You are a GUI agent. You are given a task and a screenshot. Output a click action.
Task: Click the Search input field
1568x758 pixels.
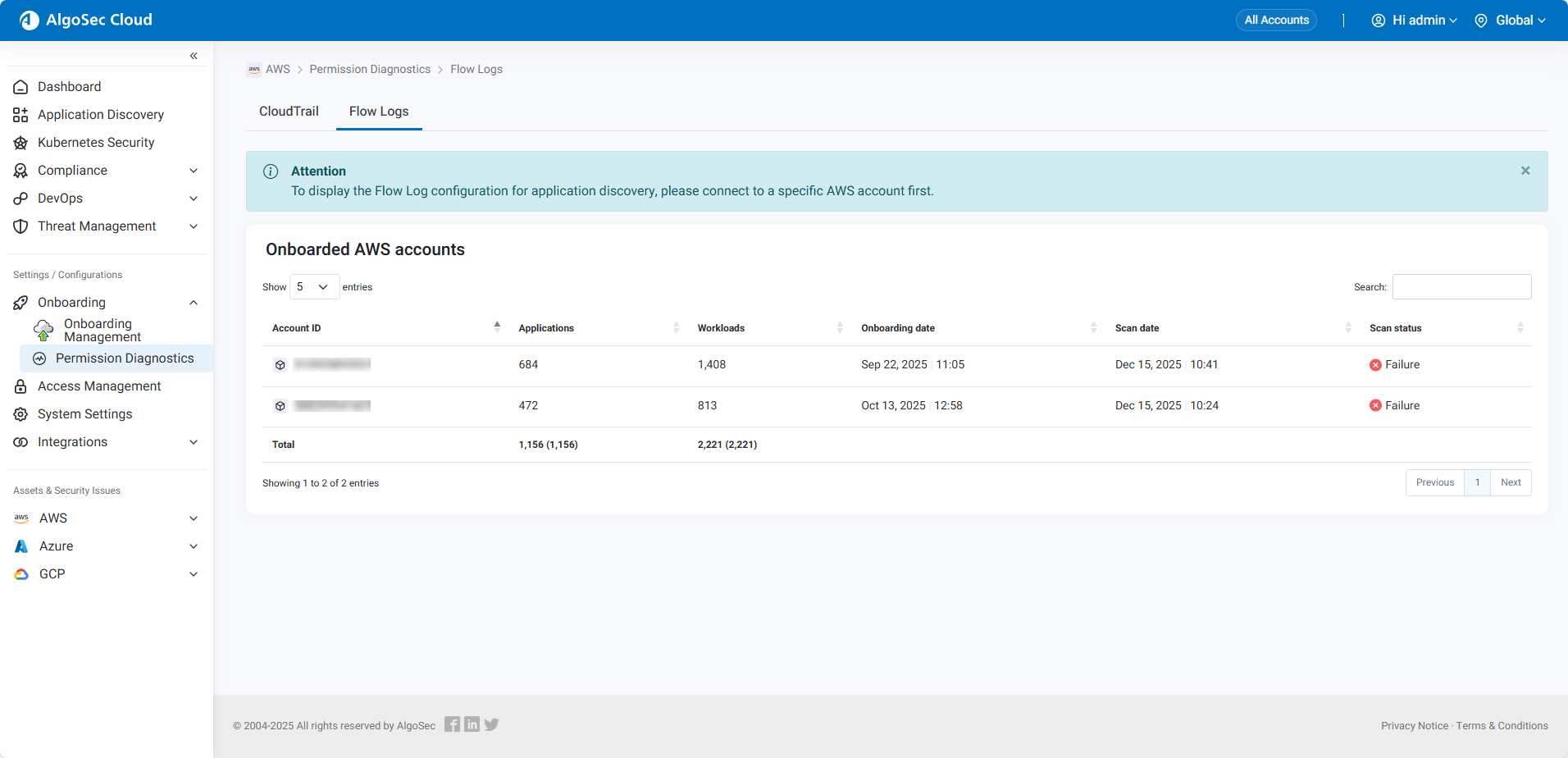pos(1461,287)
